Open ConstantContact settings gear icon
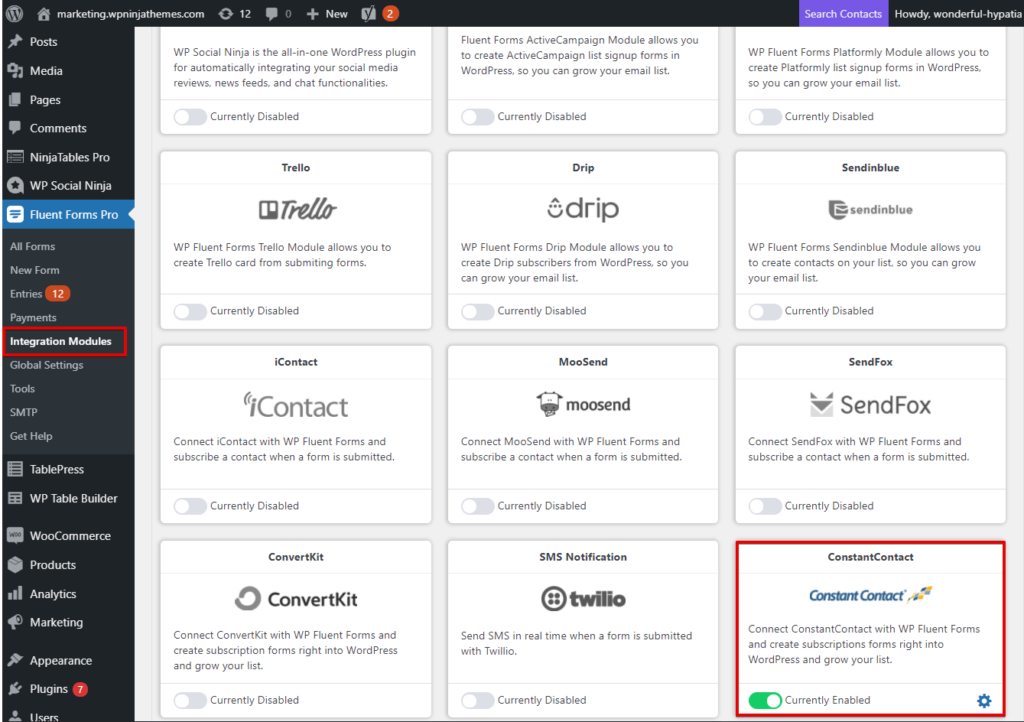The height and width of the screenshot is (722, 1024). (x=984, y=700)
